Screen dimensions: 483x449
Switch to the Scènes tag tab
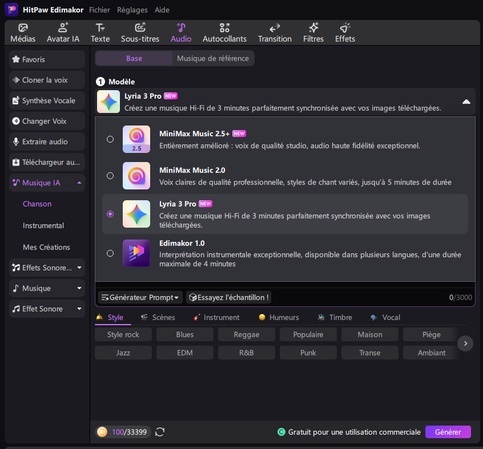(158, 317)
